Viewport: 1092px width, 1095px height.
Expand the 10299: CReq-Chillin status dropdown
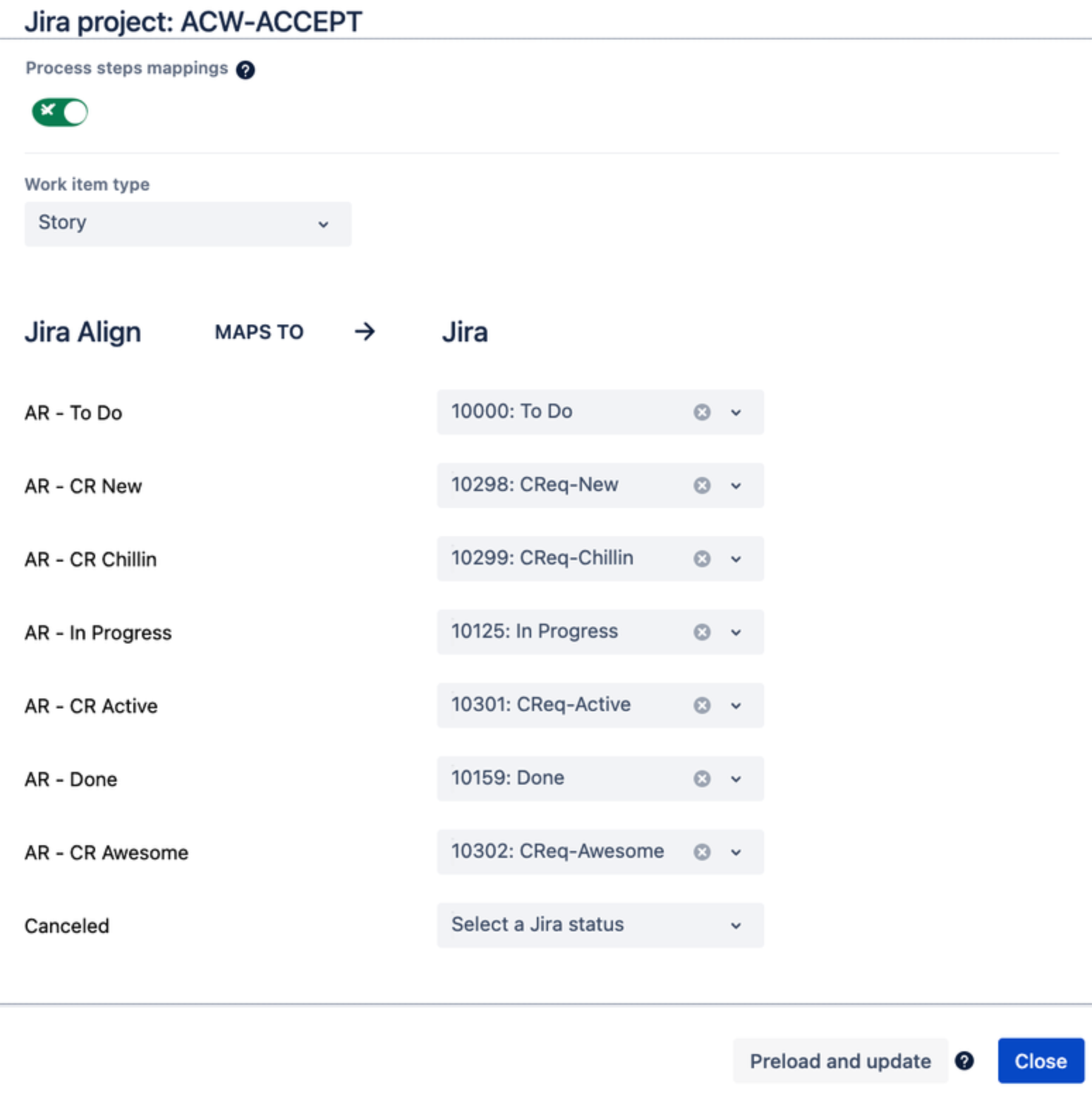pos(736,559)
